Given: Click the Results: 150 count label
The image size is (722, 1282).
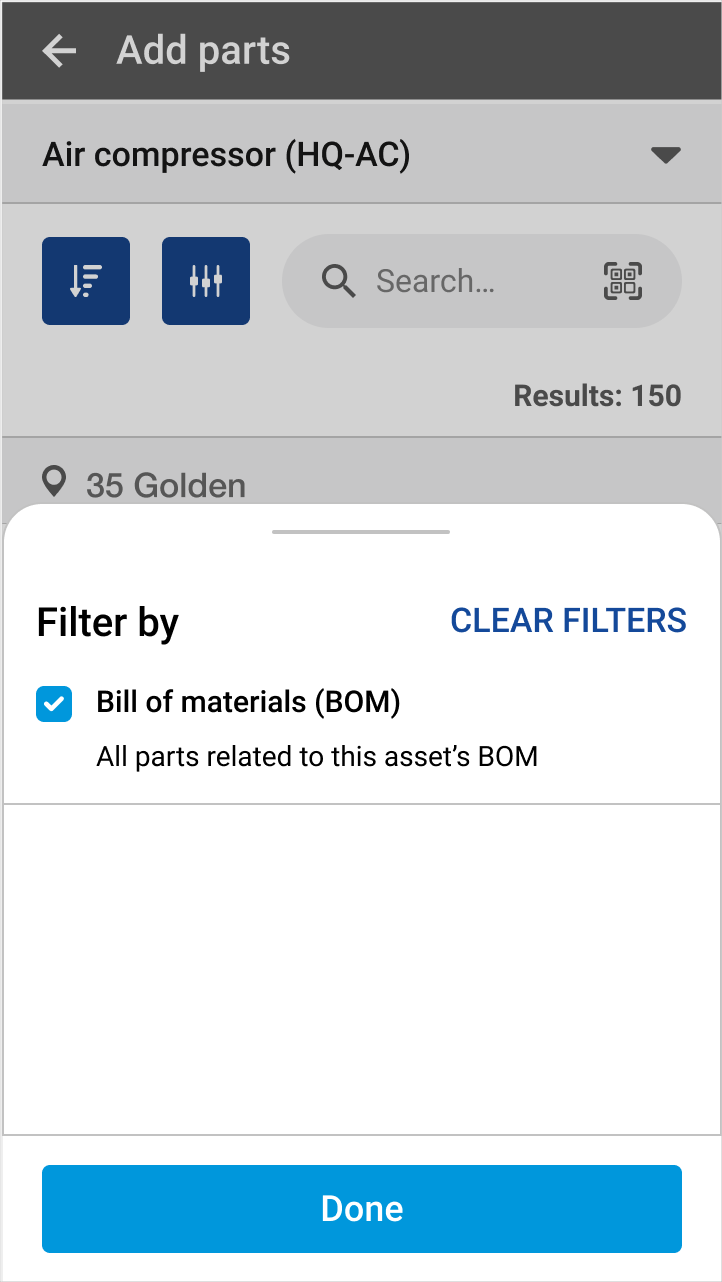Looking at the screenshot, I should [x=597, y=395].
